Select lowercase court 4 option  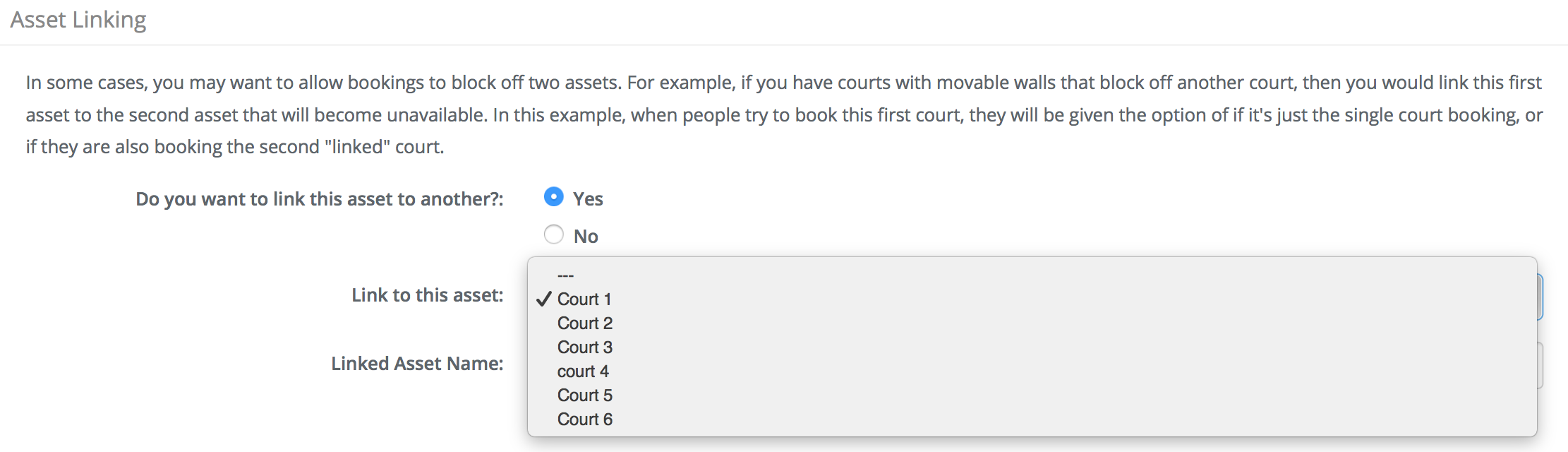tap(1032, 371)
